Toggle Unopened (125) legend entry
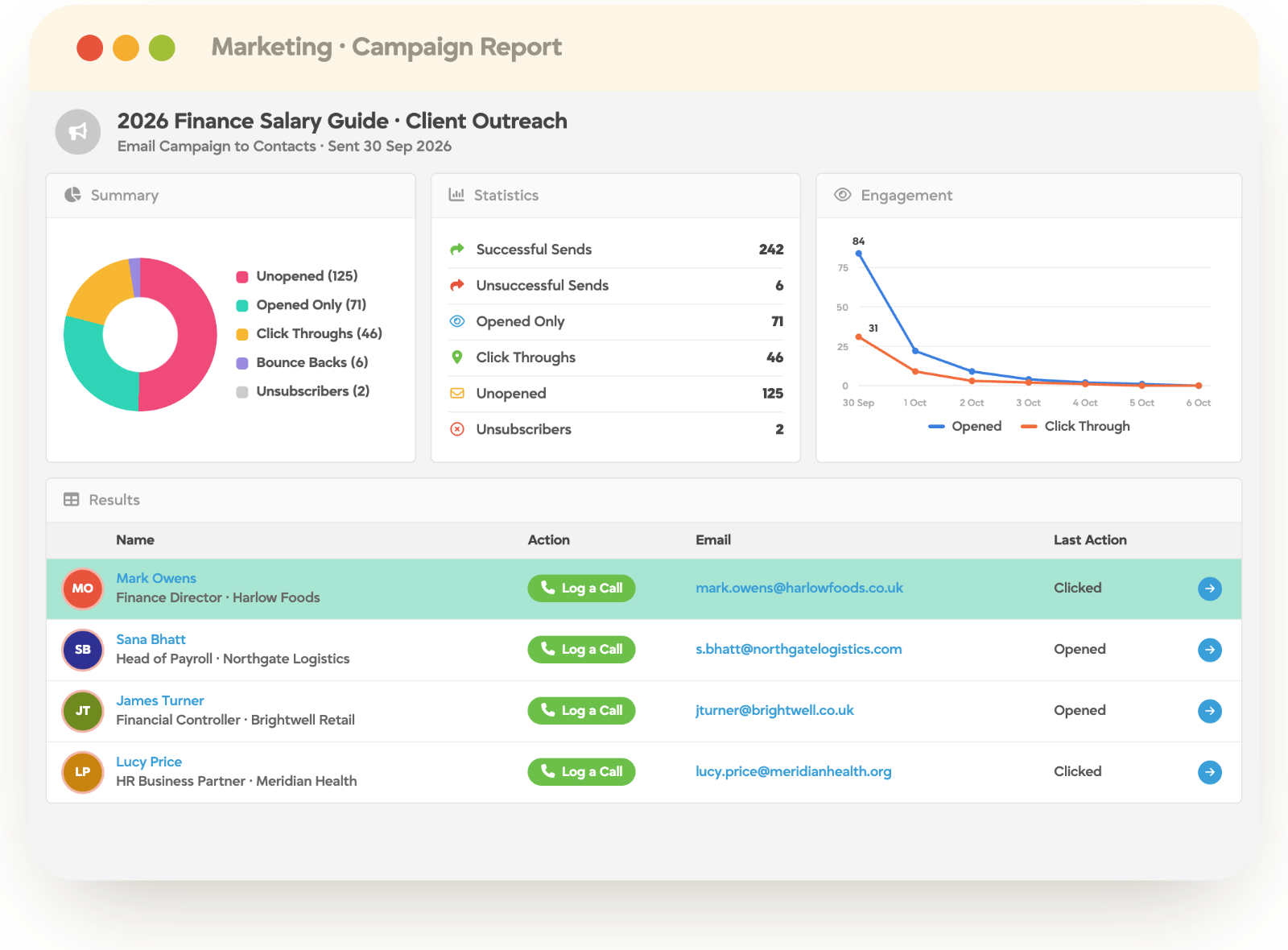The image size is (1288, 950). [x=297, y=276]
